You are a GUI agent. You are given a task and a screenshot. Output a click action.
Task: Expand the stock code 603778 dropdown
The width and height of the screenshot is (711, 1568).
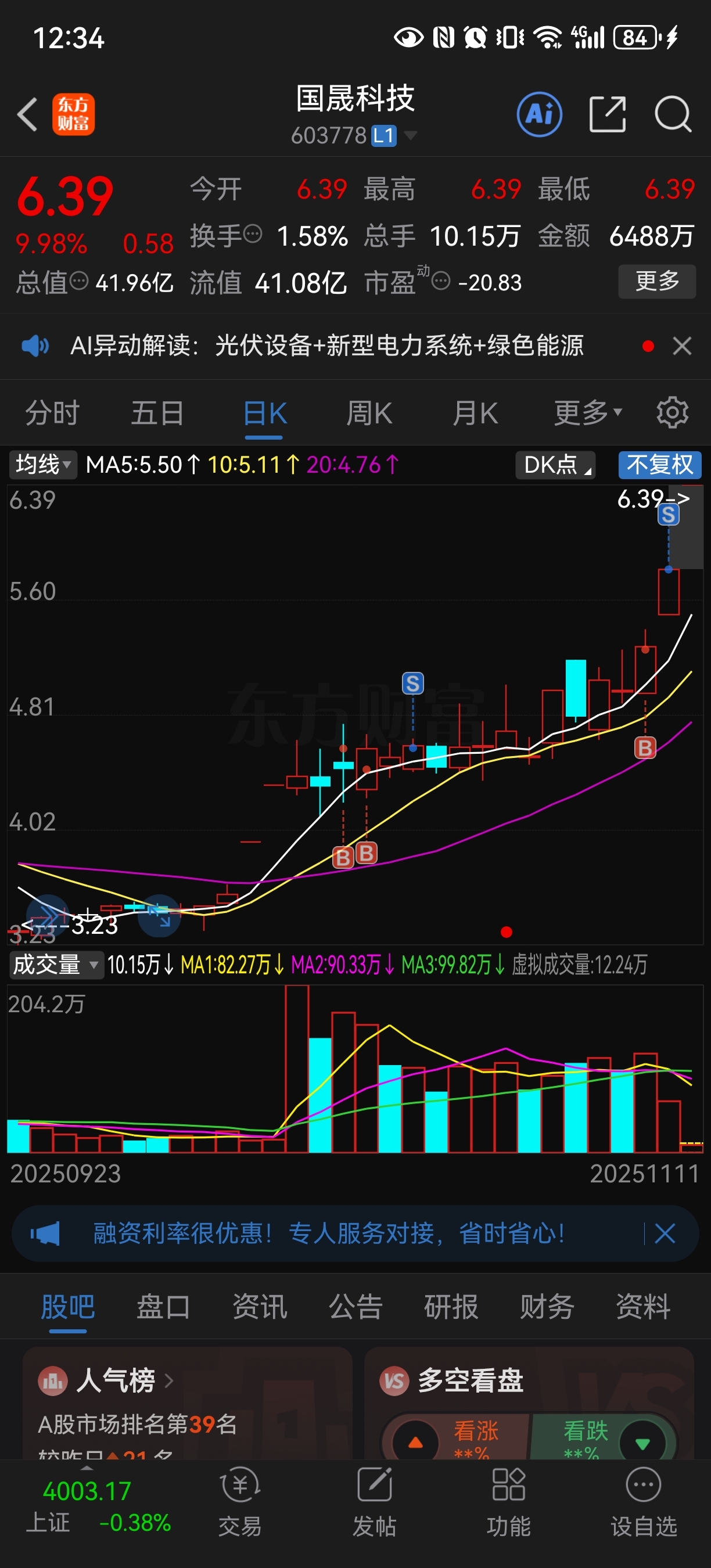pos(411,135)
